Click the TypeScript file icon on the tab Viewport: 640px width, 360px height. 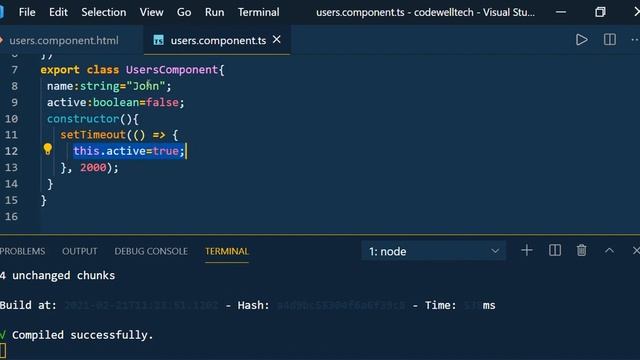pos(158,40)
